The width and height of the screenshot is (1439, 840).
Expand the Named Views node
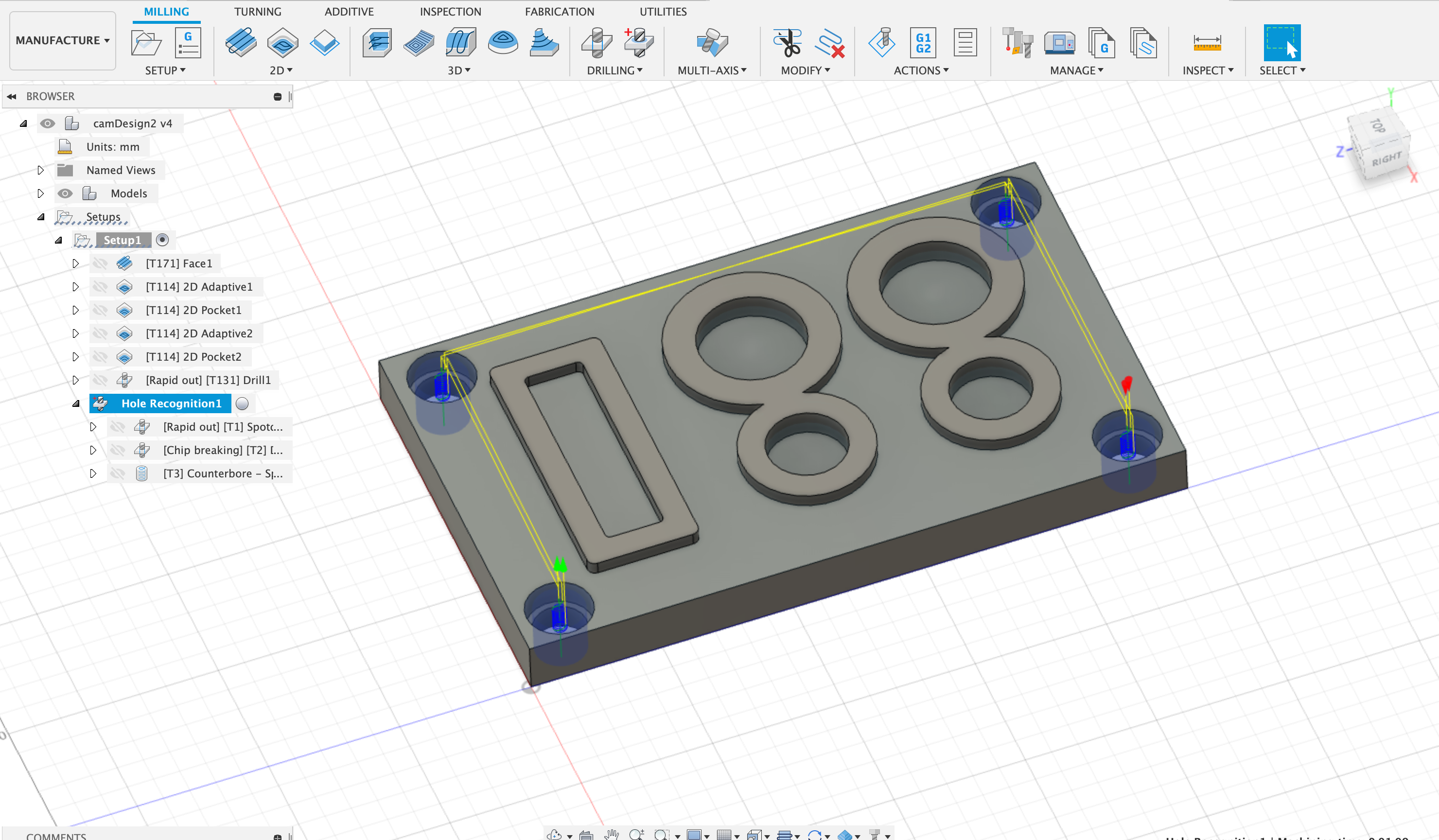[x=40, y=170]
